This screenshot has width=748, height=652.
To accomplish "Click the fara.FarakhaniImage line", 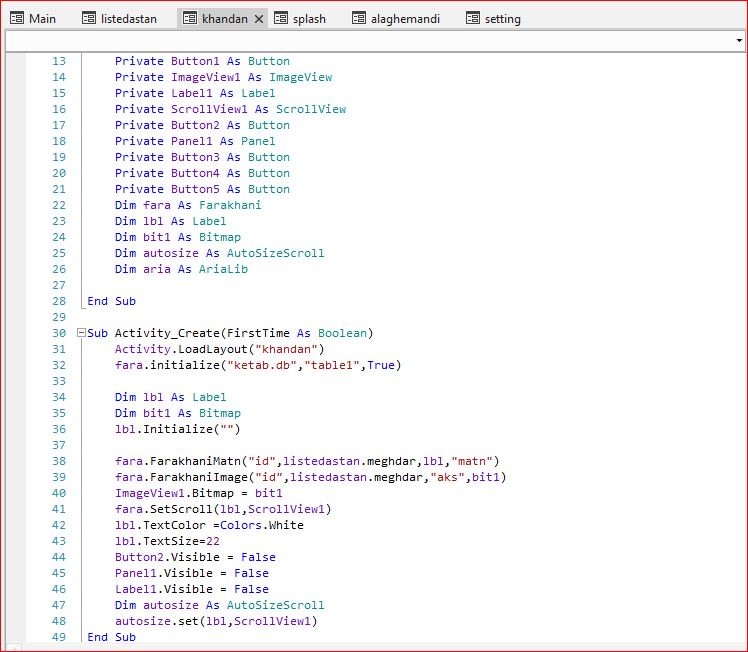I will pyautogui.click(x=311, y=477).
